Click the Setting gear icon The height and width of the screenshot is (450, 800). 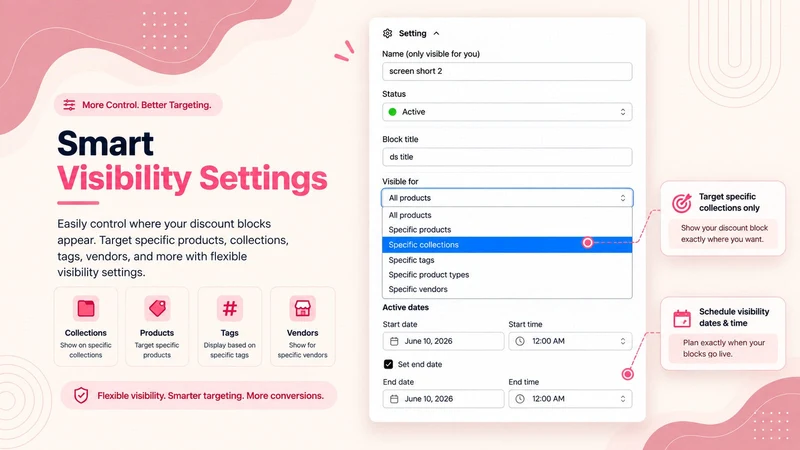pyautogui.click(x=387, y=33)
